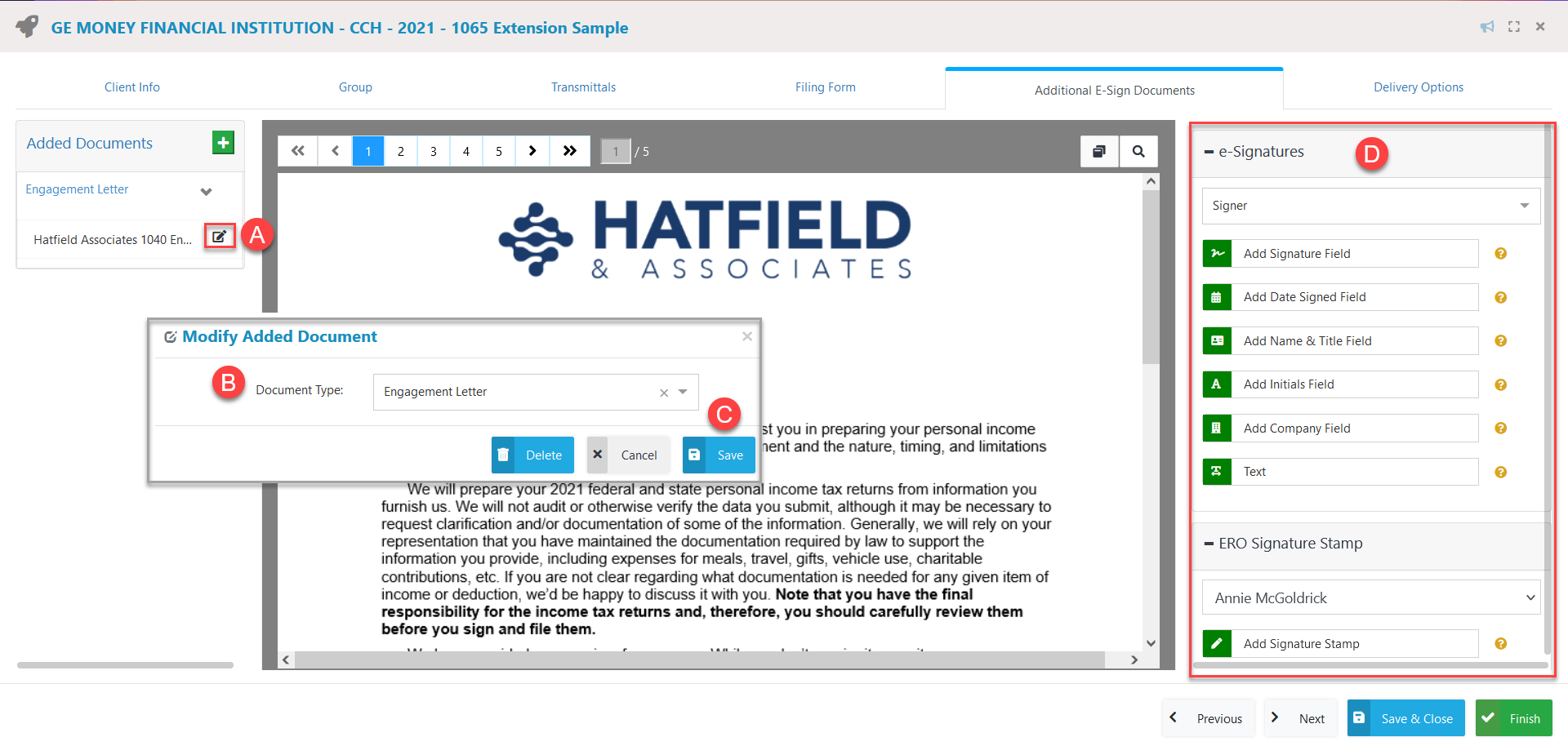Click the Initials letter A icon
Viewport: 1568px width, 755px height.
[1217, 384]
